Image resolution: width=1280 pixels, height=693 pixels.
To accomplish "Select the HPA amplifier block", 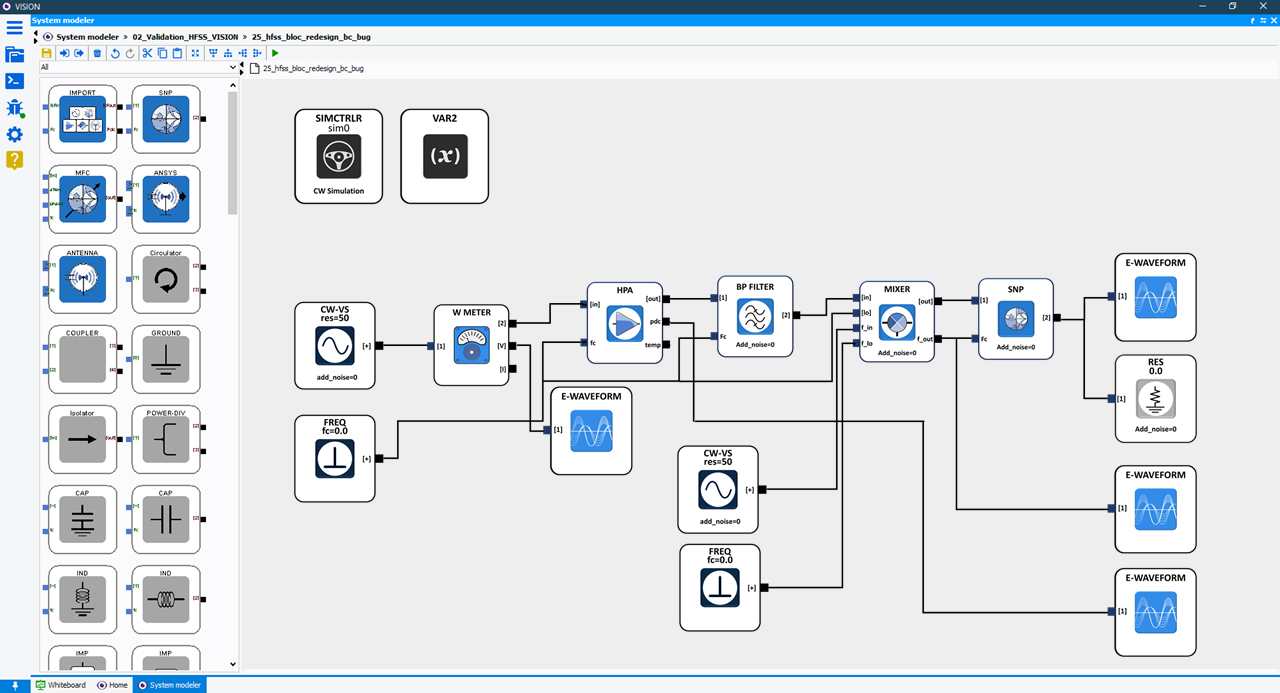I will click(x=625, y=322).
